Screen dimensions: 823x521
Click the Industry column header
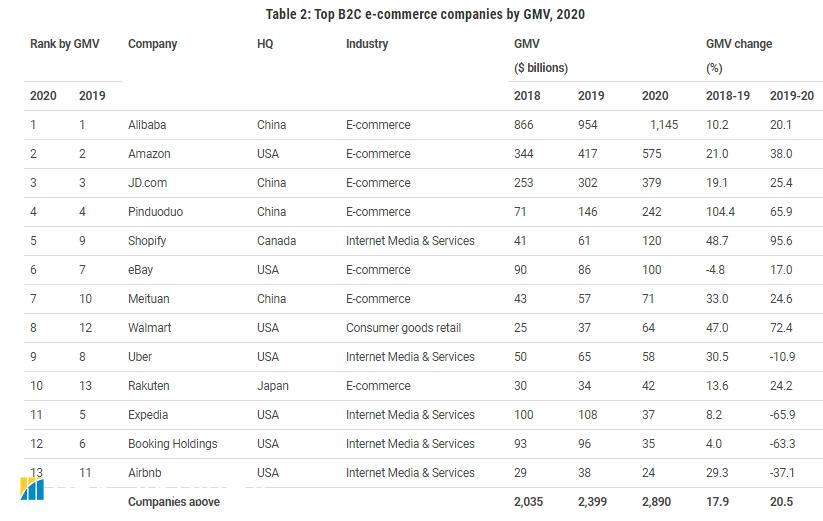click(x=367, y=44)
